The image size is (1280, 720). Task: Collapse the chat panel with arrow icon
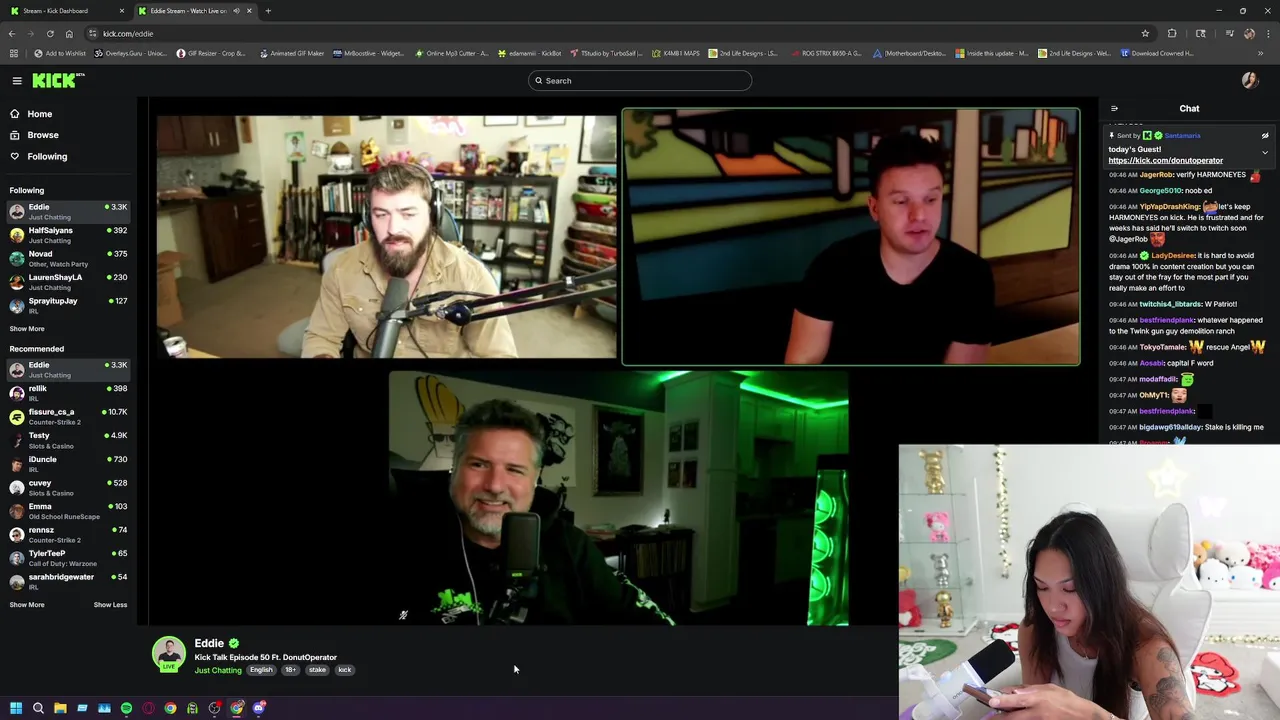[x=1114, y=109]
